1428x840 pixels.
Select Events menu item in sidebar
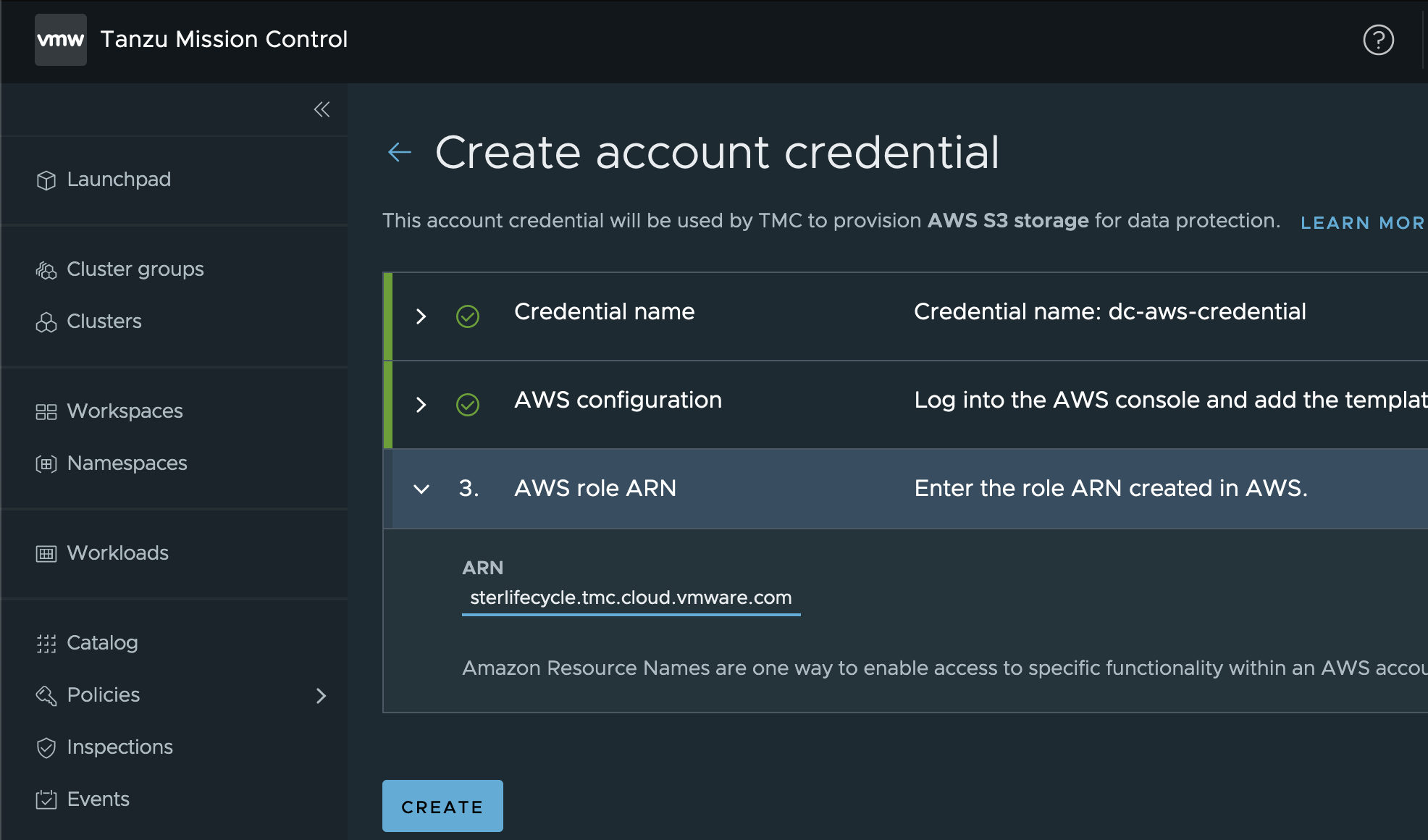coord(96,798)
